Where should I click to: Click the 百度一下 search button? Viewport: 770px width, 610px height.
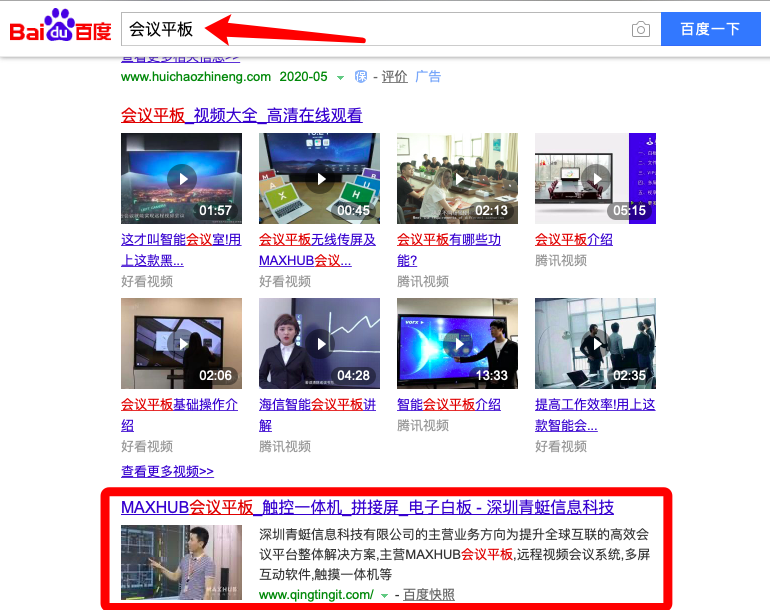click(x=711, y=29)
